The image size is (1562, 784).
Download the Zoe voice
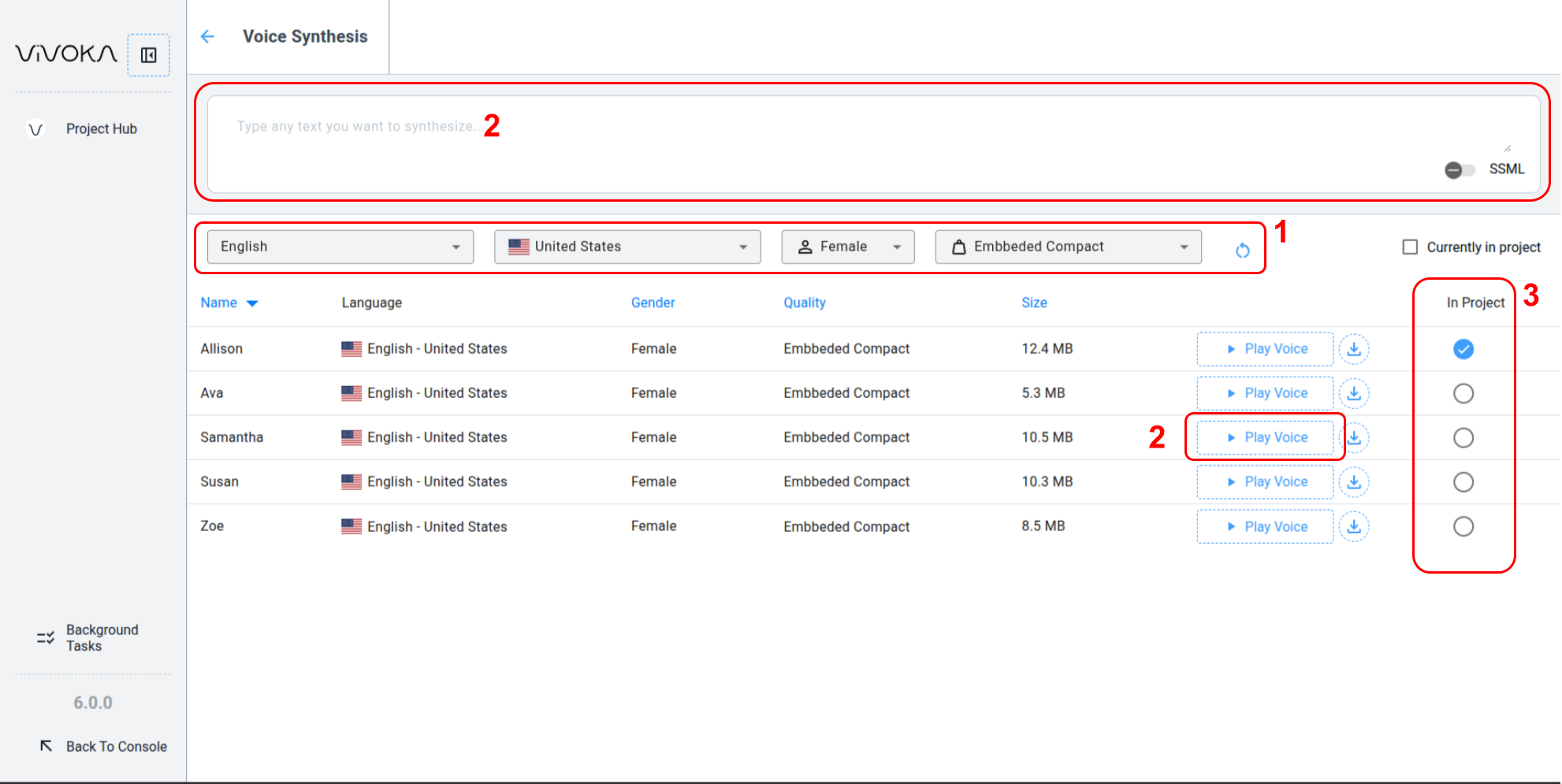[x=1354, y=526]
